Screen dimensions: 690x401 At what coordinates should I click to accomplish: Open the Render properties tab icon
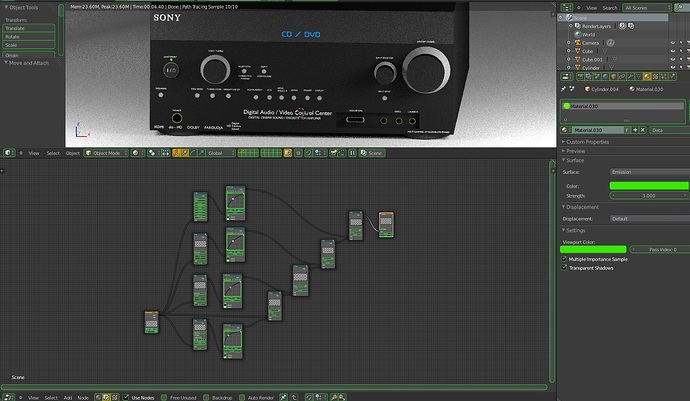coord(580,77)
